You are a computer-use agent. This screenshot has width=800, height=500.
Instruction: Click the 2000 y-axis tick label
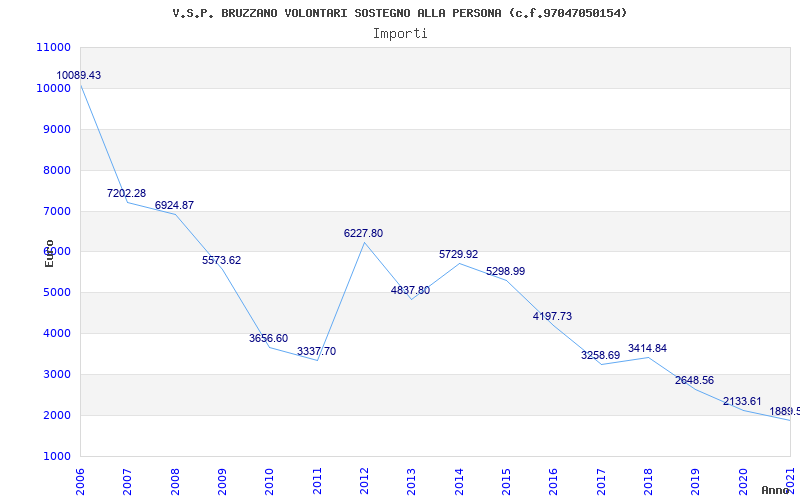57,415
